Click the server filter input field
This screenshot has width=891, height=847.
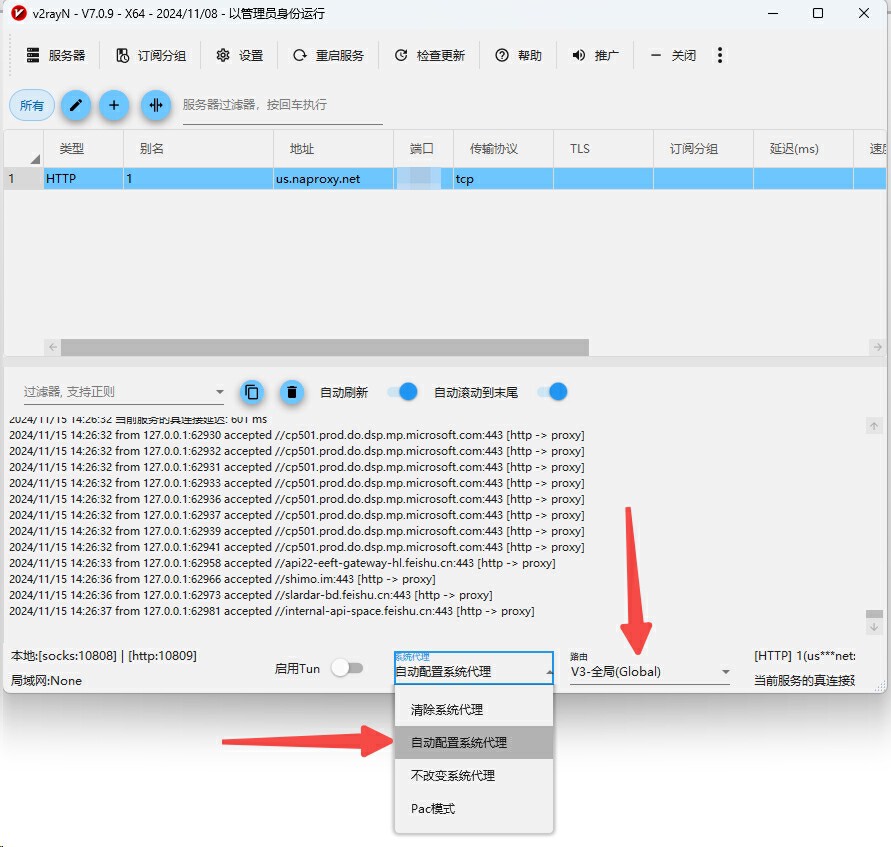pyautogui.click(x=282, y=105)
